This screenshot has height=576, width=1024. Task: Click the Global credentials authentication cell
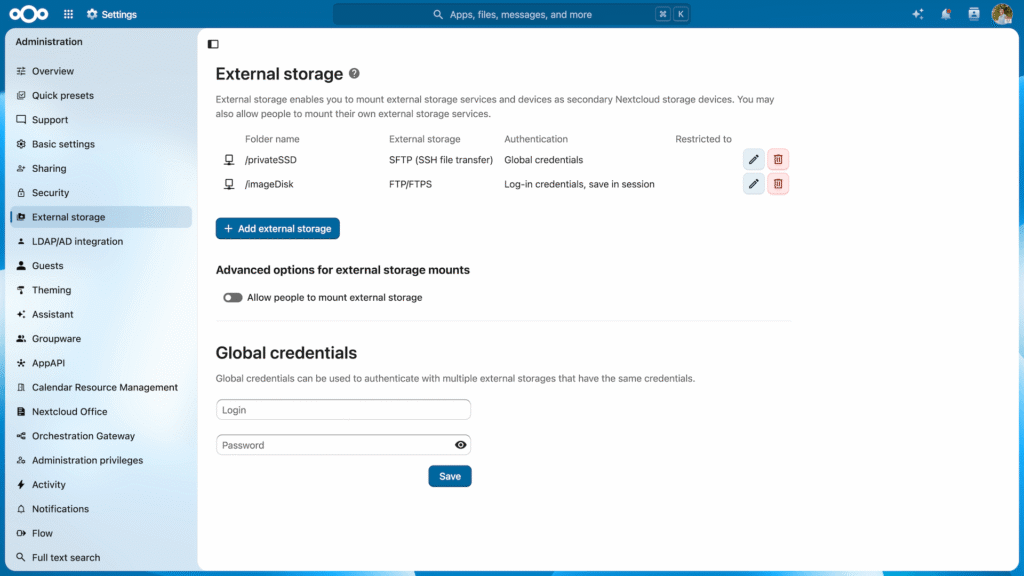(x=543, y=160)
